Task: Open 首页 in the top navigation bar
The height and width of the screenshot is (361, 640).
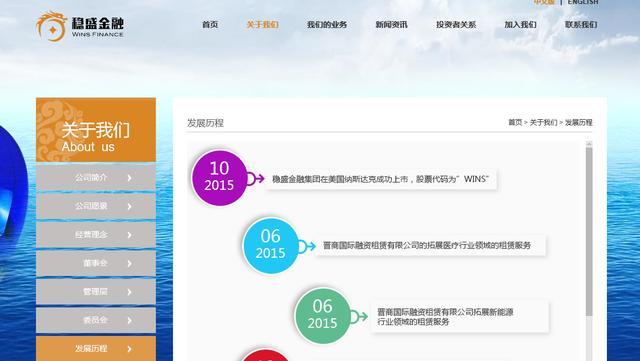Action: click(x=210, y=25)
